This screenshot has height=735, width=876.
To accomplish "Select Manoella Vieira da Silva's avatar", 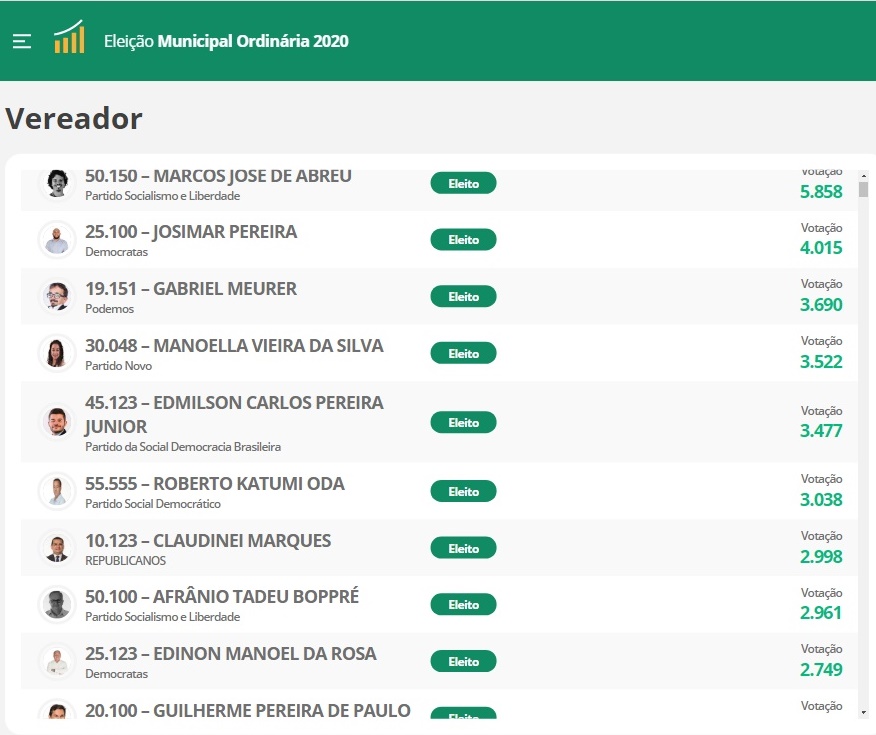I will coord(57,354).
